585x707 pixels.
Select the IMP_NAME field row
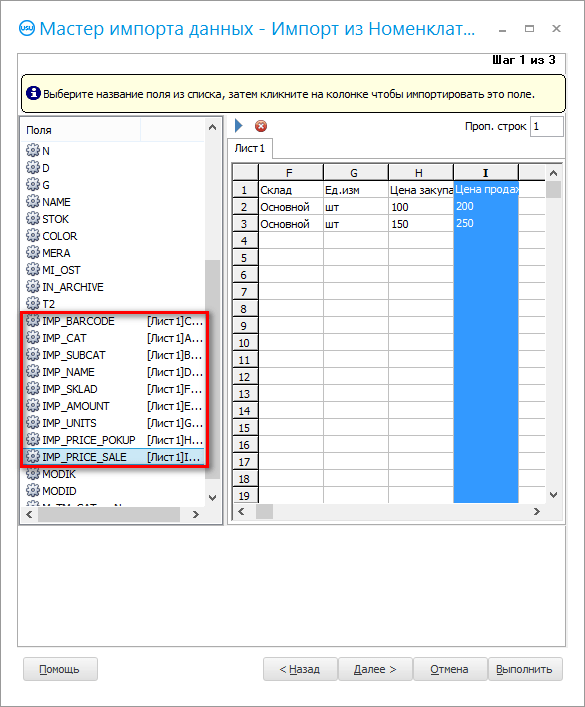[113, 372]
